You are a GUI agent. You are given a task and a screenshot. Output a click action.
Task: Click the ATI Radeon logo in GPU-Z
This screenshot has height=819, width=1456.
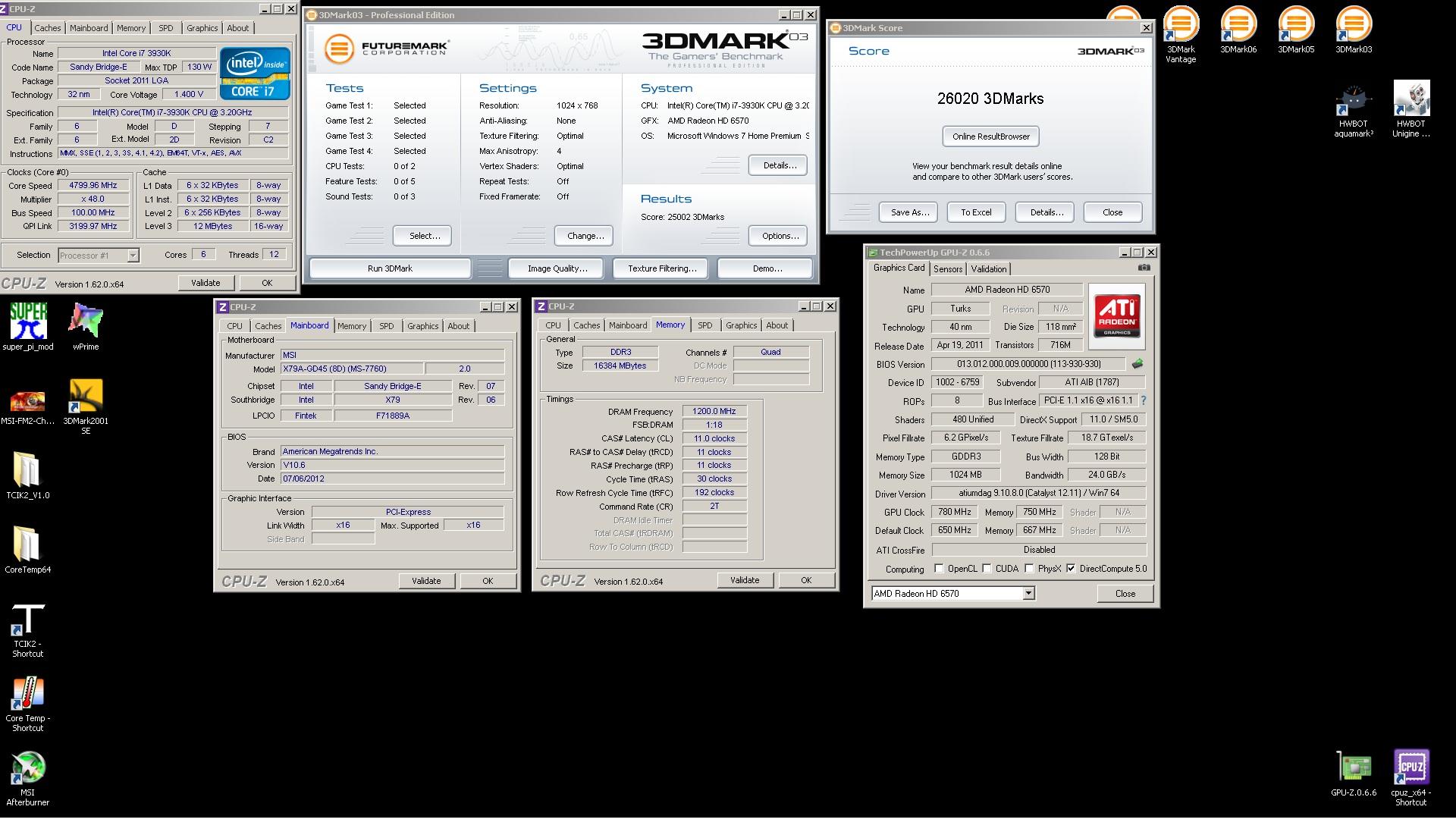(x=1116, y=315)
